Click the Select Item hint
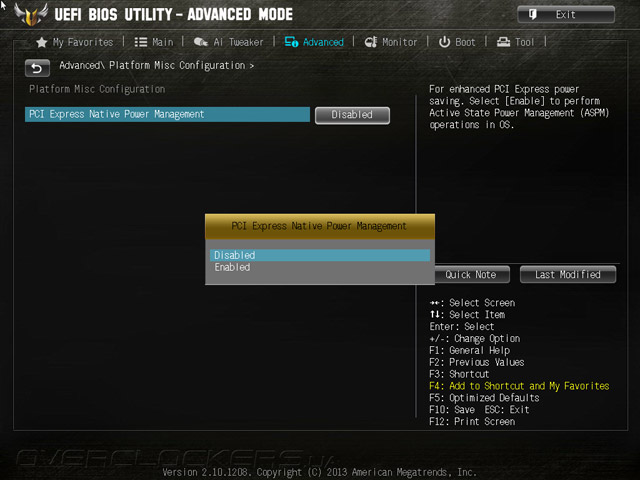This screenshot has width=640, height=480. [x=467, y=315]
